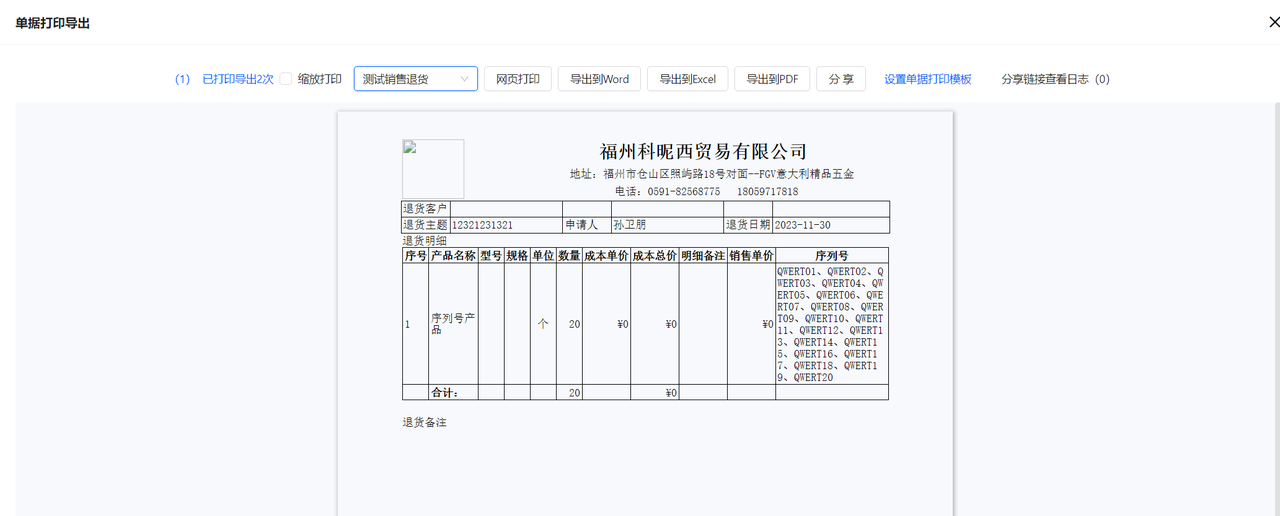Click the 地址 line text
Screen dimensions: 1280x516
[x=712, y=174]
